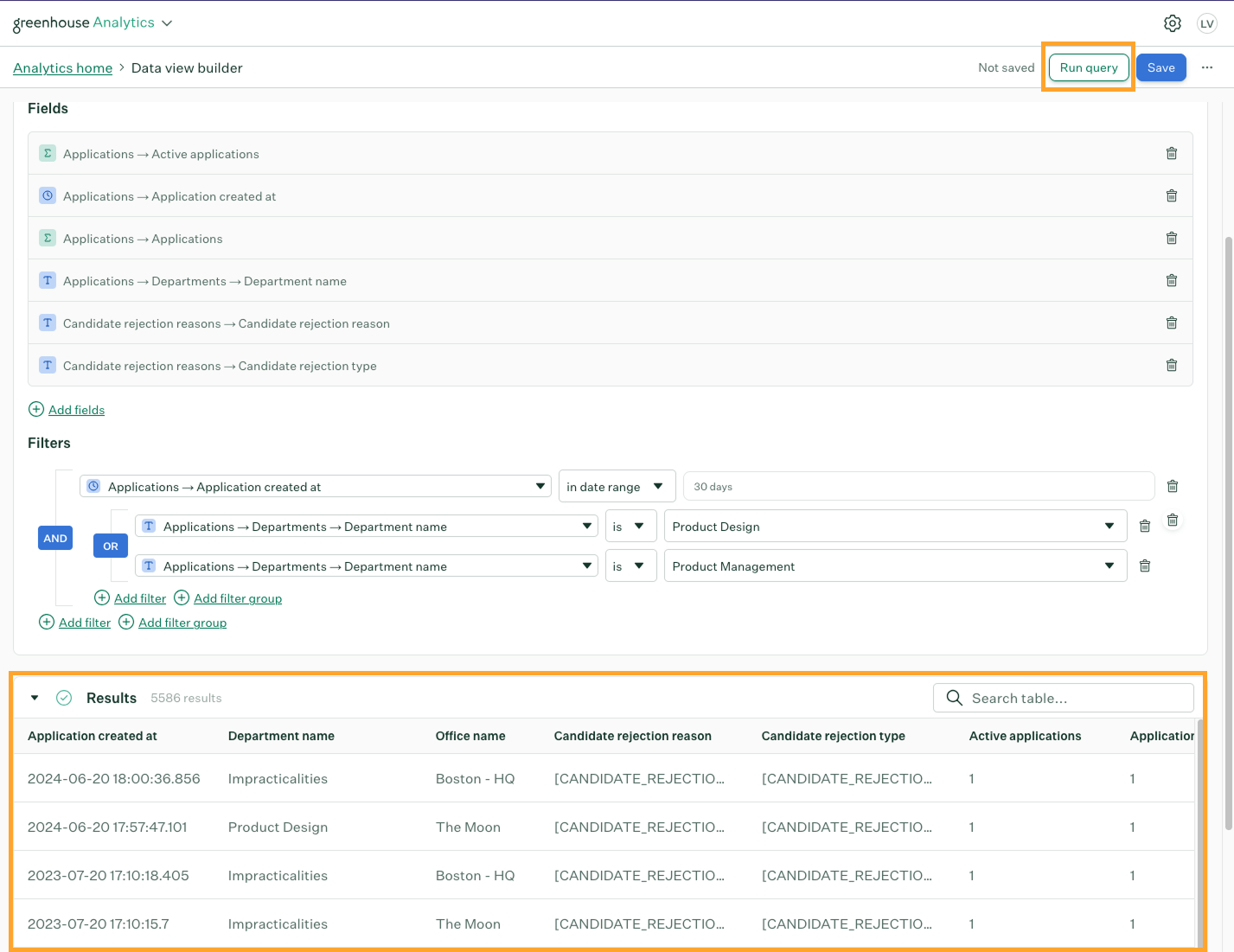The height and width of the screenshot is (952, 1234).
Task: Click the outer Add filter link
Action: coord(85,623)
